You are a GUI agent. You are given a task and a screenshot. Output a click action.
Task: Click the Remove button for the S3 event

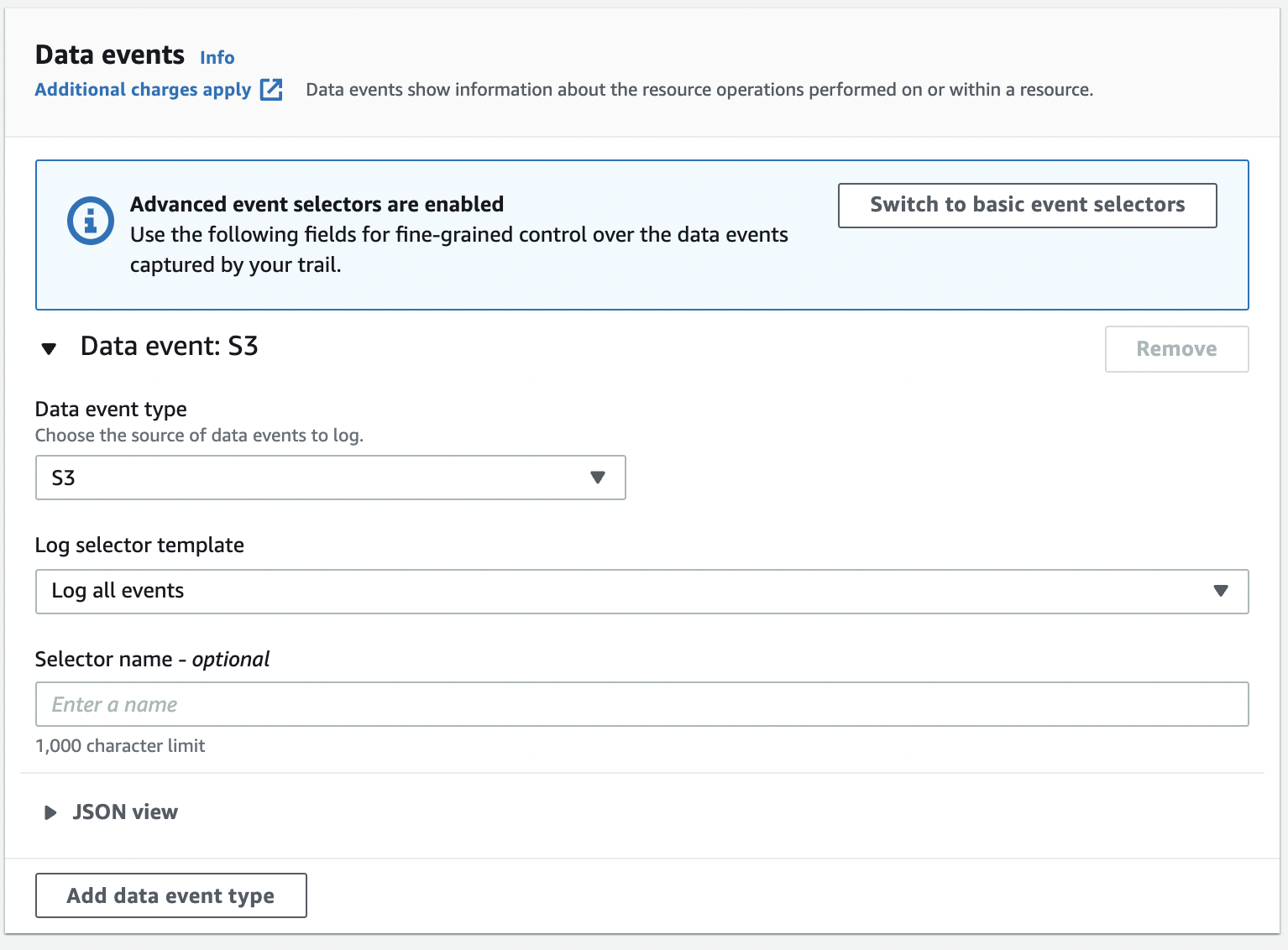(x=1175, y=348)
